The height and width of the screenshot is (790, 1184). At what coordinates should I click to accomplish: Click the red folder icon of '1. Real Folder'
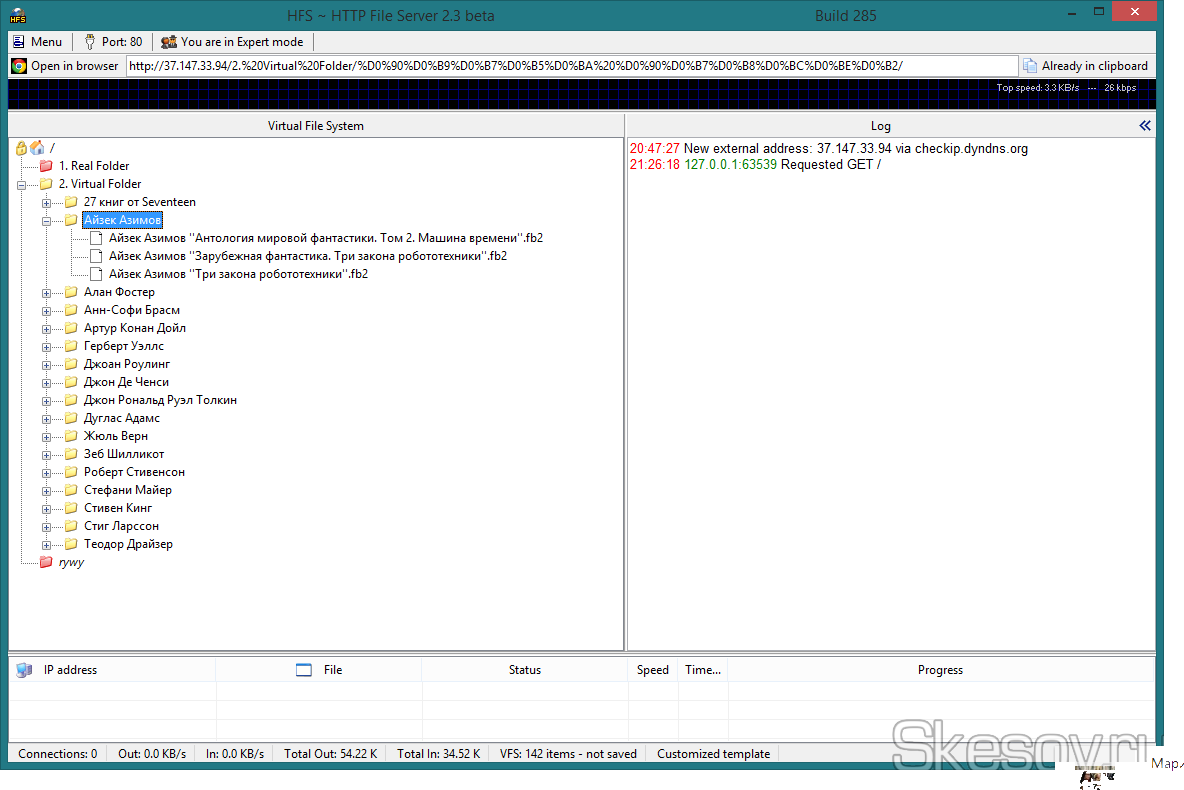coord(46,166)
